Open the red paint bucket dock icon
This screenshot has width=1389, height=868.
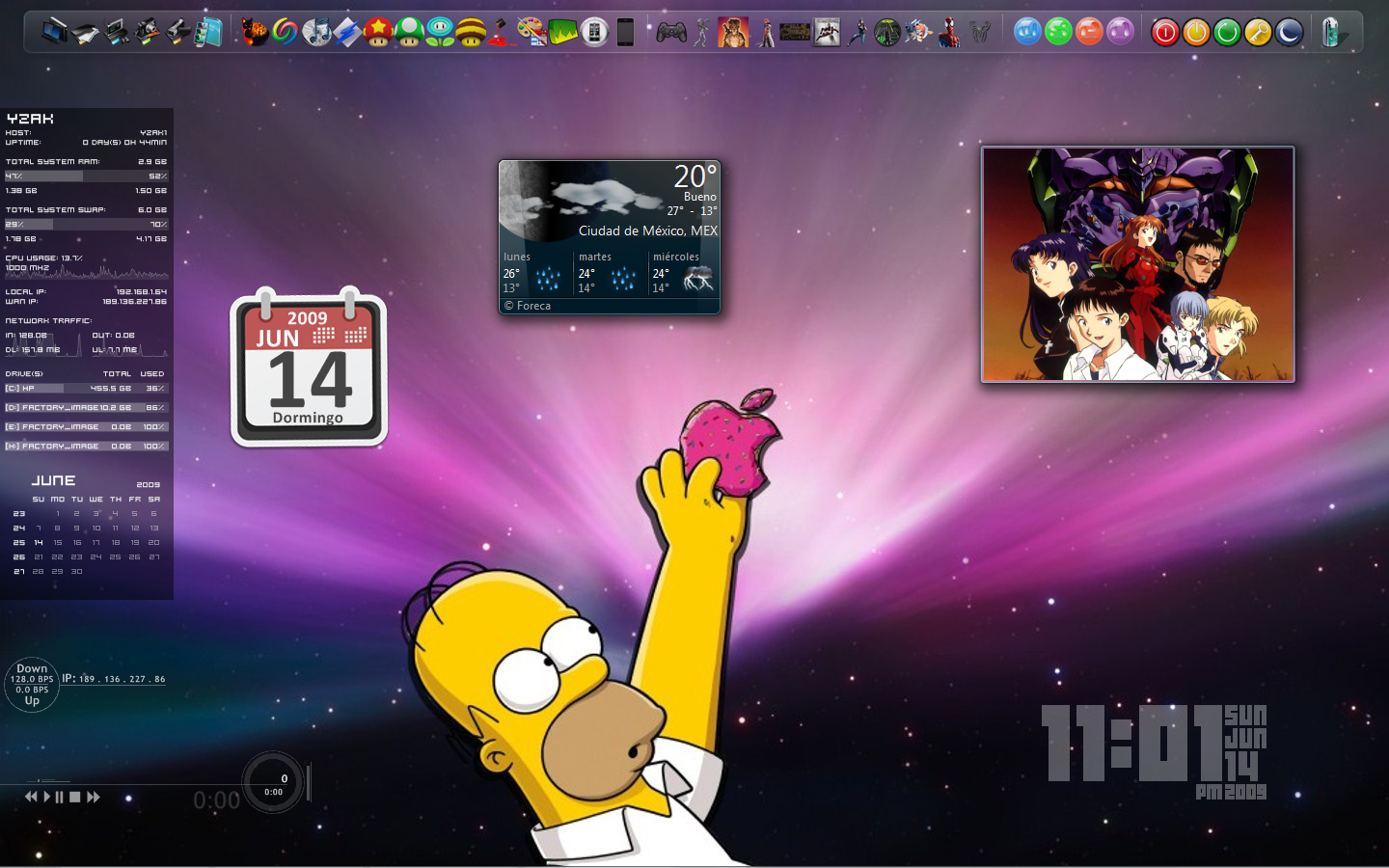coord(500,33)
